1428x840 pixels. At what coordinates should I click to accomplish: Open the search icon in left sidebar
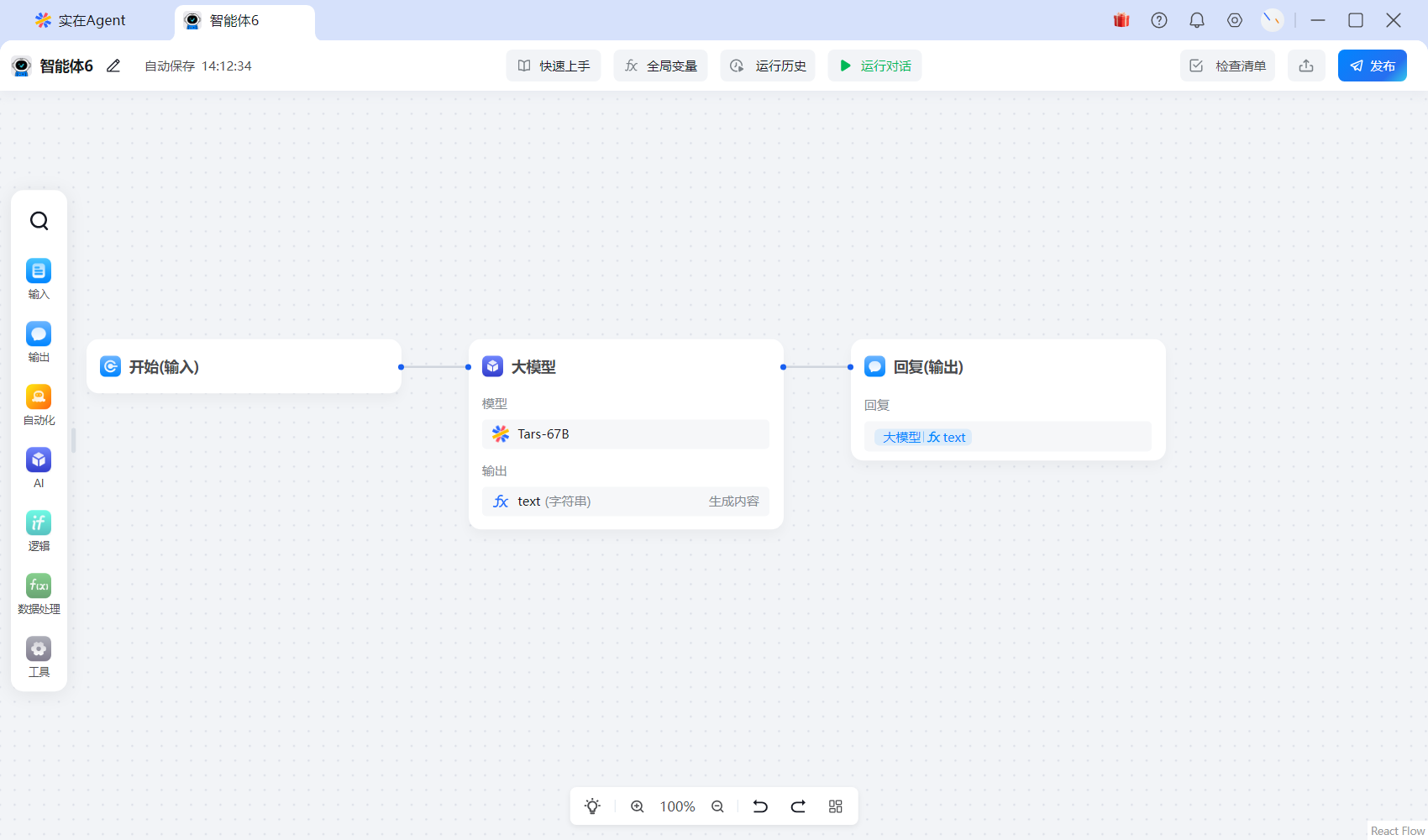39,221
